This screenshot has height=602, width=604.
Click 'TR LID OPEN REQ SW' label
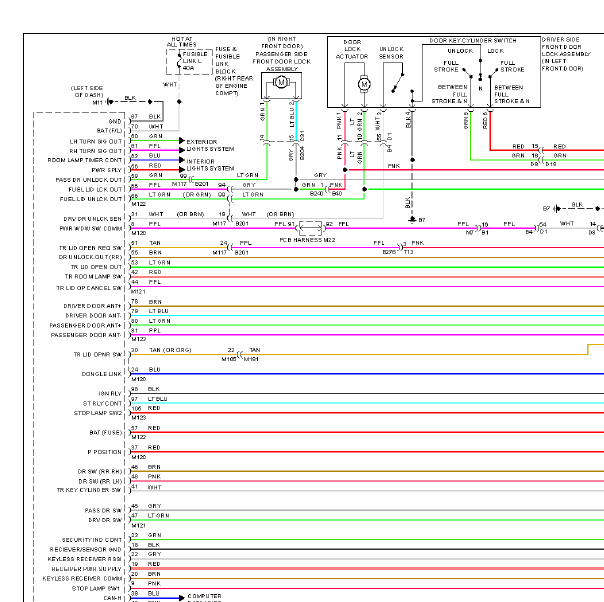tap(90, 248)
